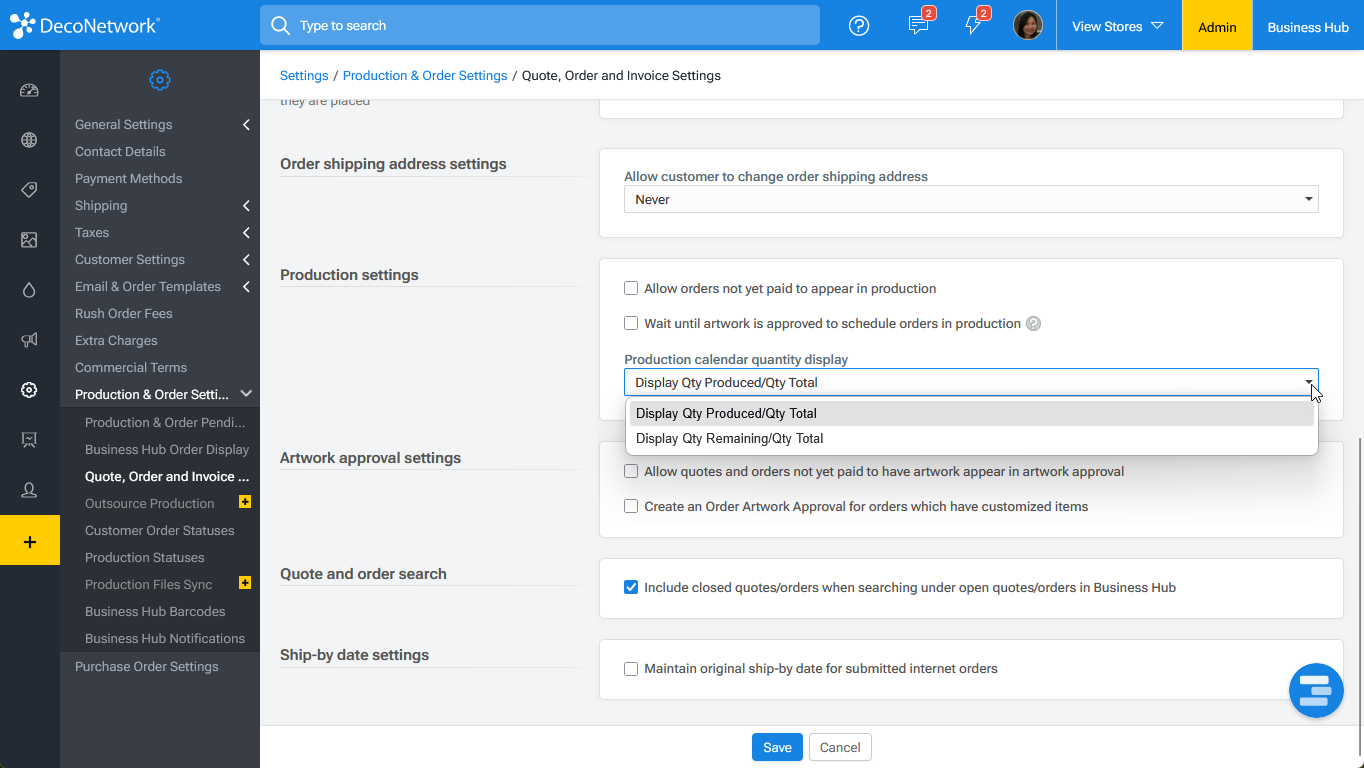
Task: Open the dashboard gauge icon in sidebar
Action: point(29,90)
